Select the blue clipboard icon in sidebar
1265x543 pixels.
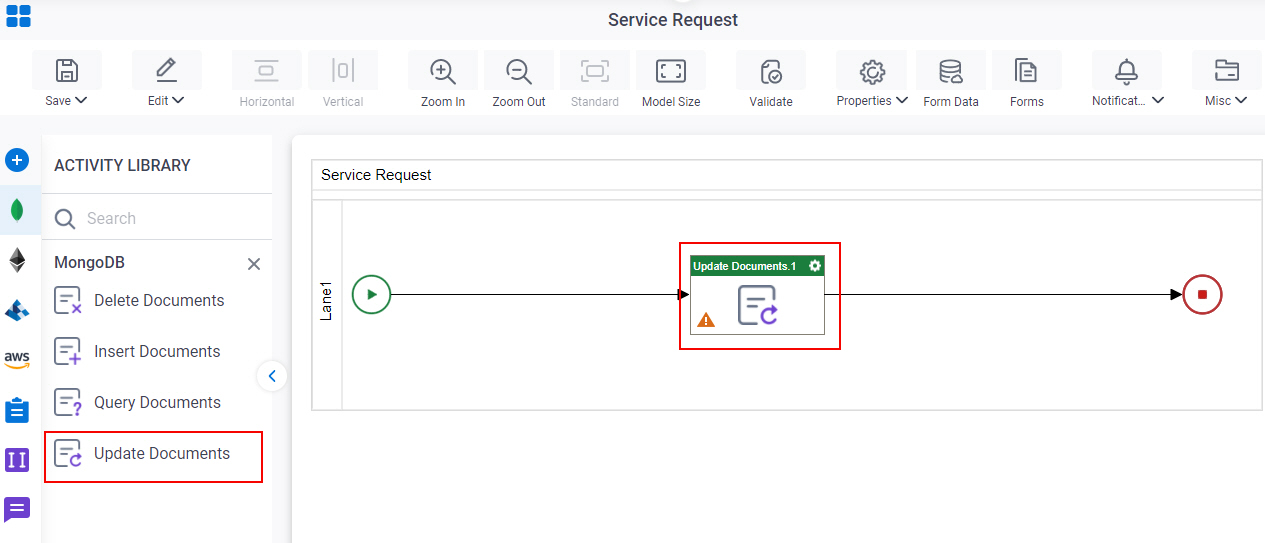pos(17,410)
